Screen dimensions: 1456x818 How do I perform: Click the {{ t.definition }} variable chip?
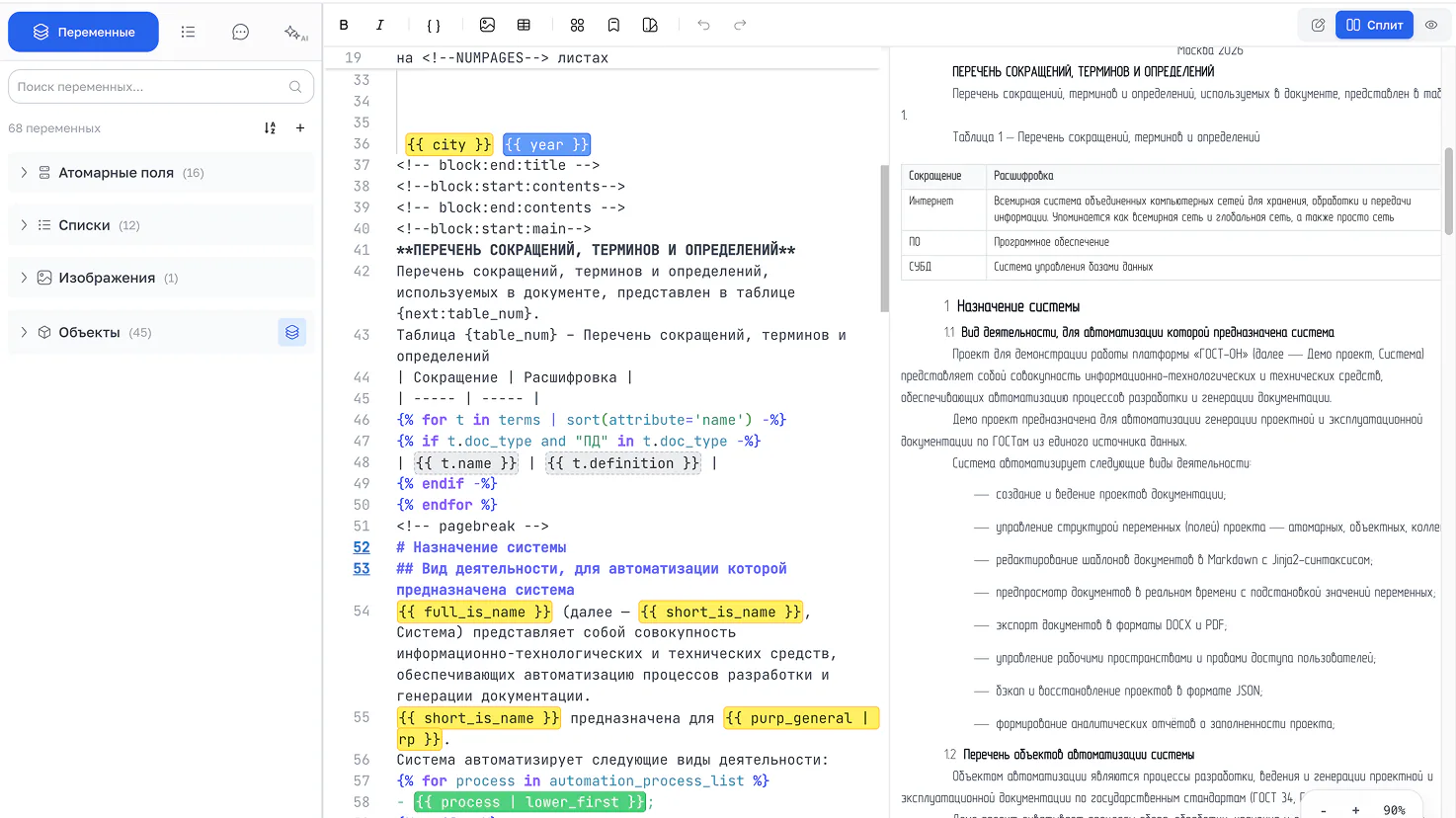623,463
